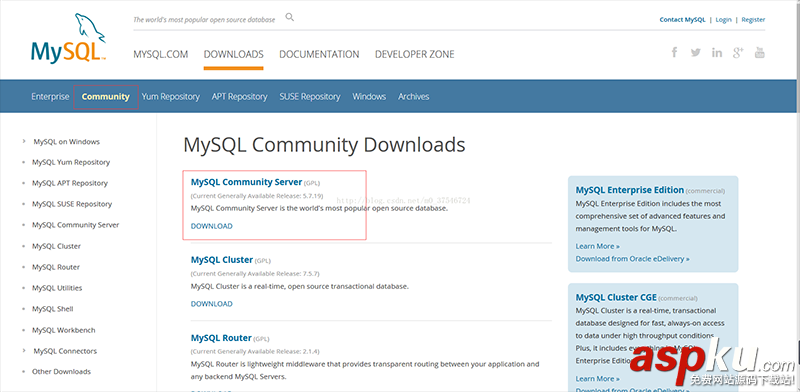800x392 pixels.
Task: Open MySQL APT Repository in sidebar
Action: click(x=70, y=183)
